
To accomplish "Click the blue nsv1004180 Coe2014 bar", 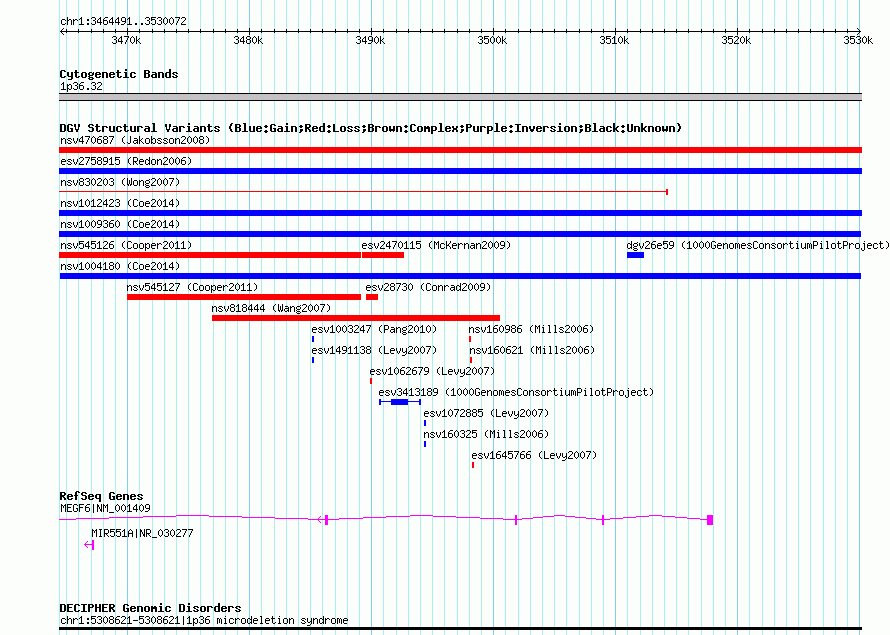I will (x=460, y=276).
